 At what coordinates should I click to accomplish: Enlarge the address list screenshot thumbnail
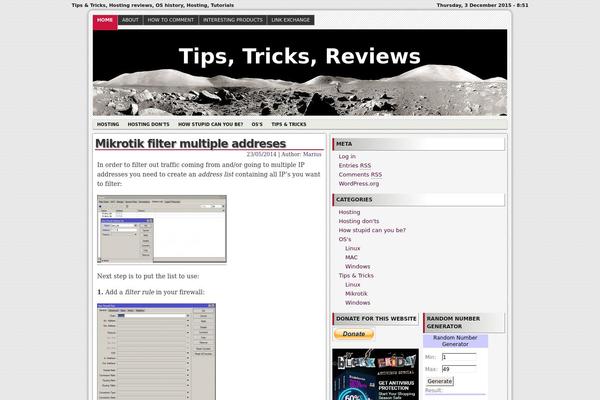pyautogui.click(x=162, y=229)
